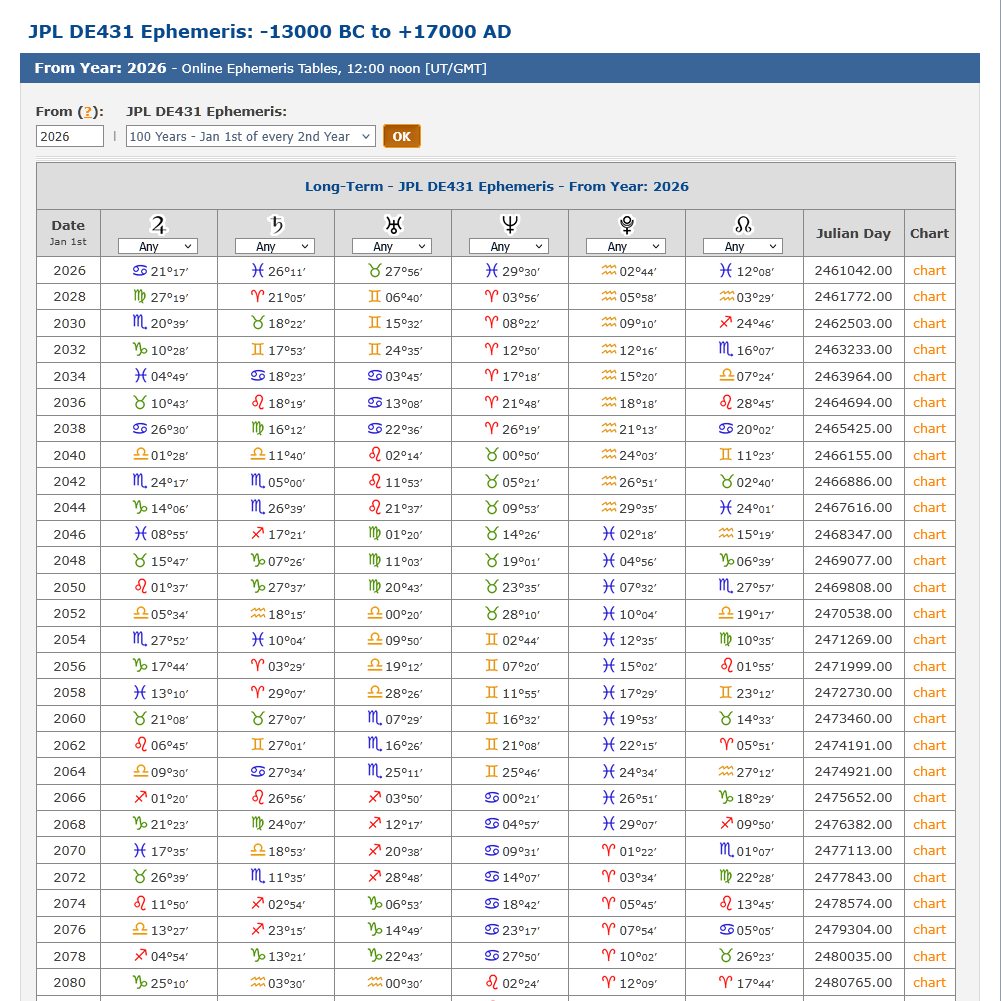
Task: Click Libra glyph in 2040 Jupiter cell
Action: [140, 455]
